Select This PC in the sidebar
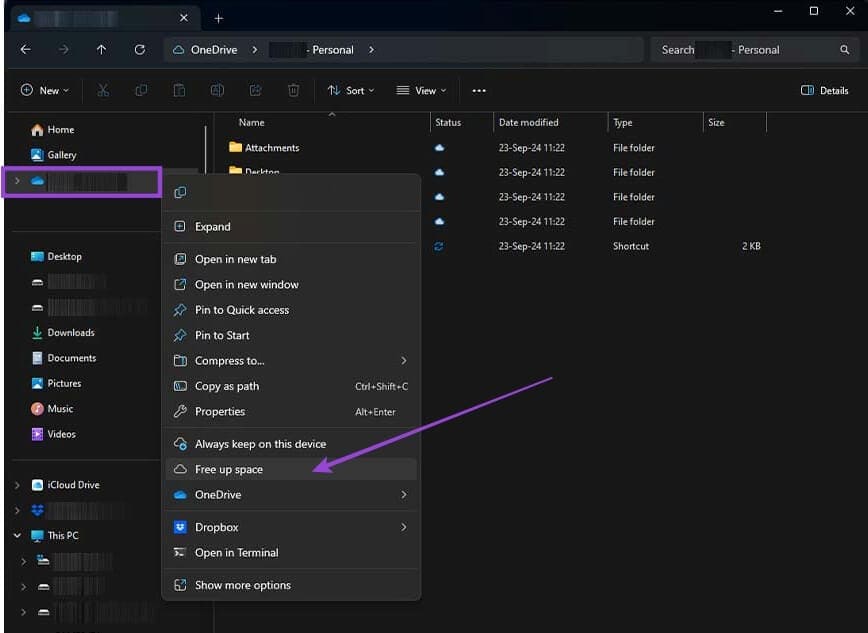This screenshot has height=633, width=868. click(55, 536)
